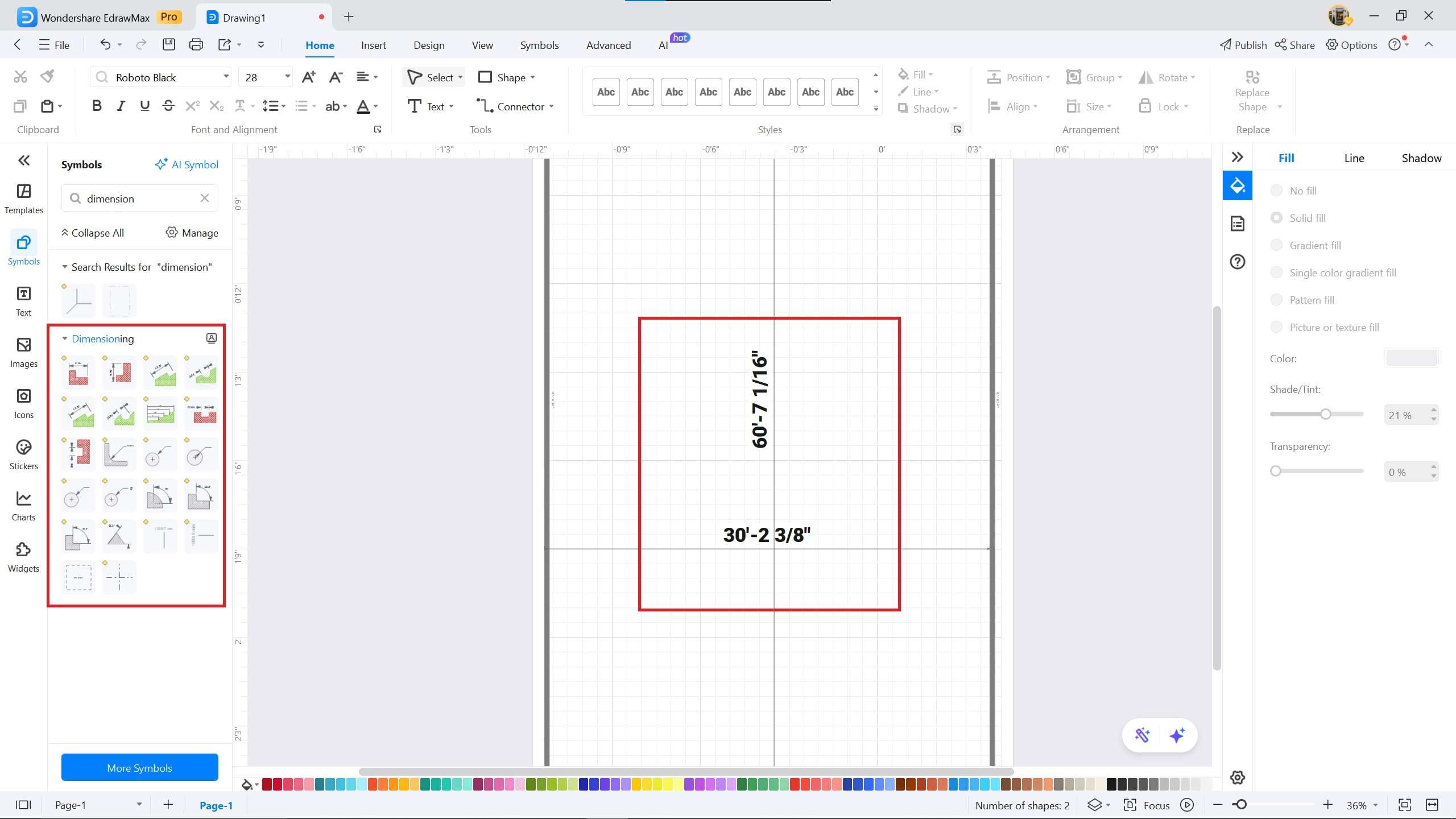Select the Text tool in Tools group
This screenshot has height=819, width=1456.
[x=431, y=106]
